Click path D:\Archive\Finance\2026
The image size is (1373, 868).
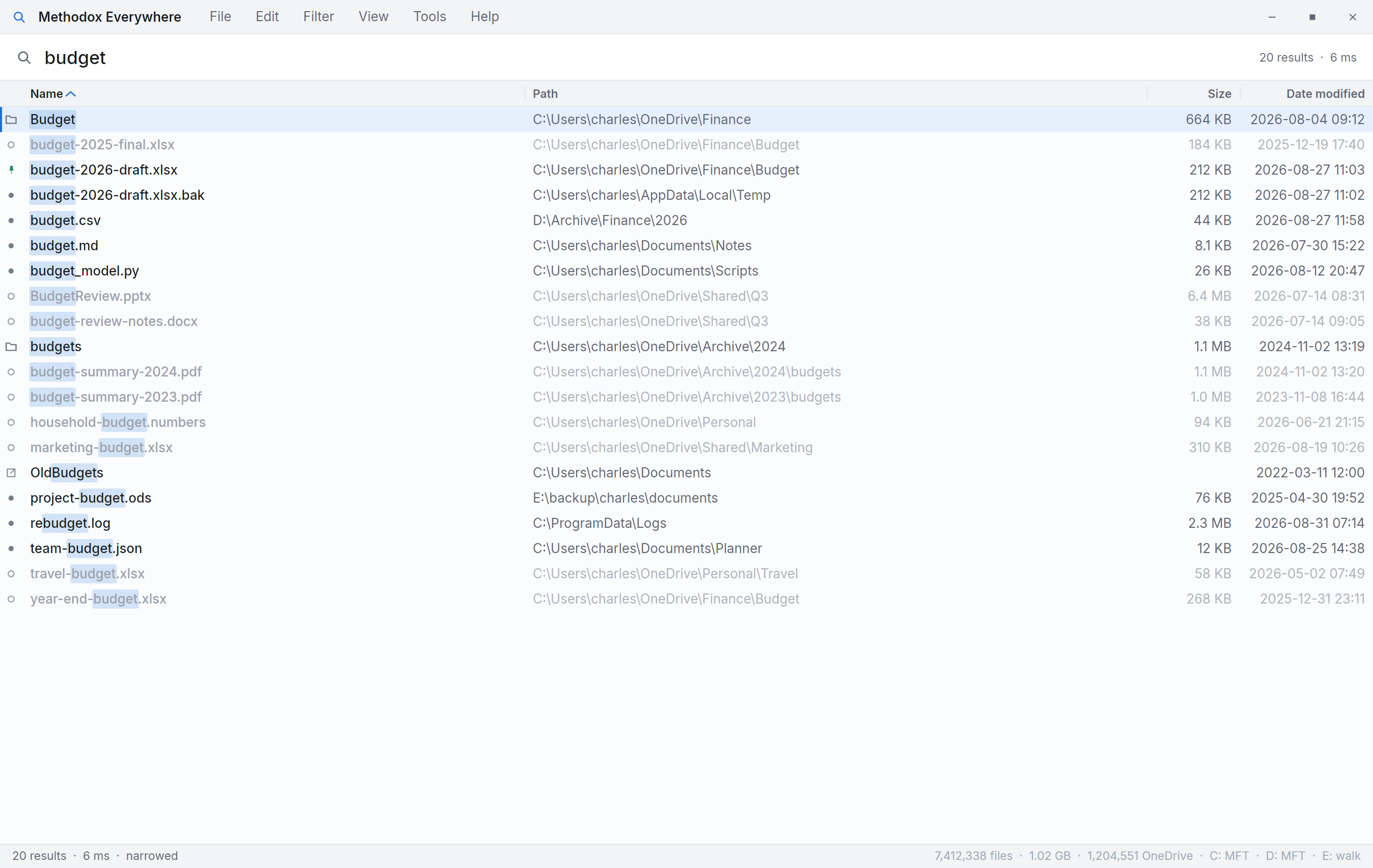click(x=610, y=221)
